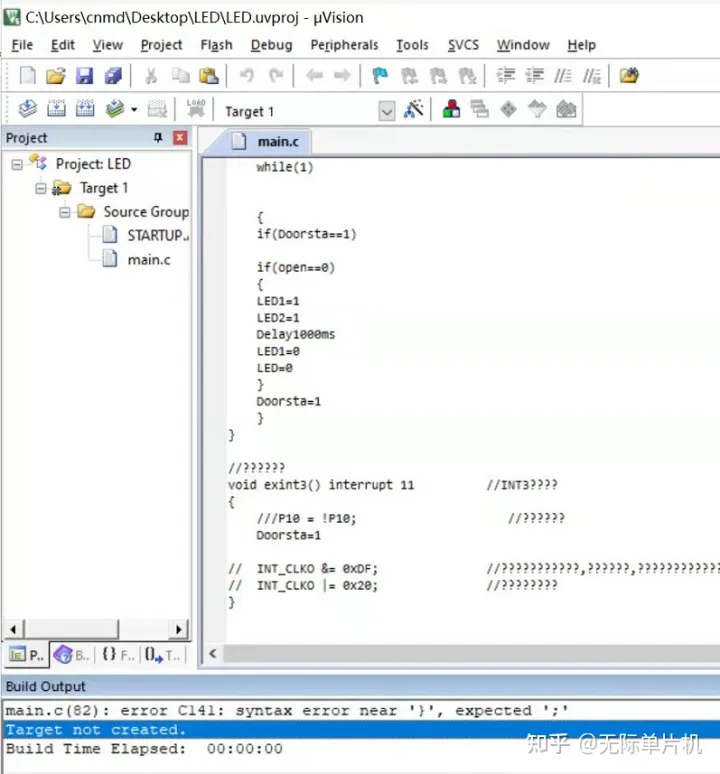Toggle the Project panel pin icon
720x774 pixels.
click(x=158, y=138)
